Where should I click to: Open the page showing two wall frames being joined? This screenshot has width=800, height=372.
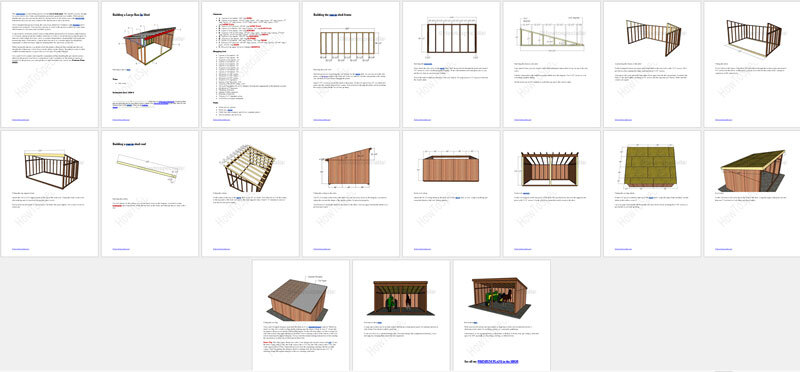point(652,64)
